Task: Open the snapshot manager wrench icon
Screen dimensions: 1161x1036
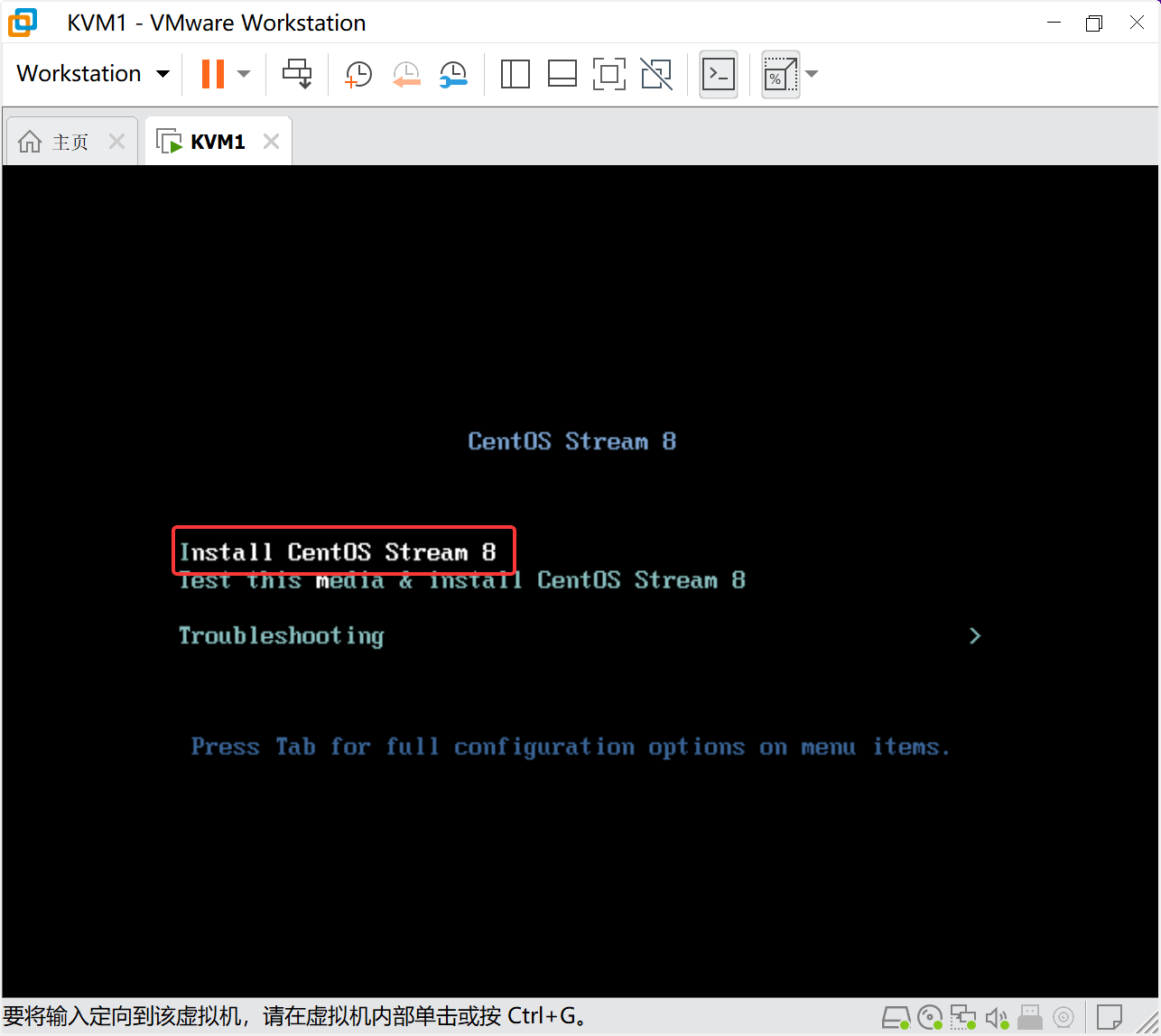Action: click(x=453, y=74)
